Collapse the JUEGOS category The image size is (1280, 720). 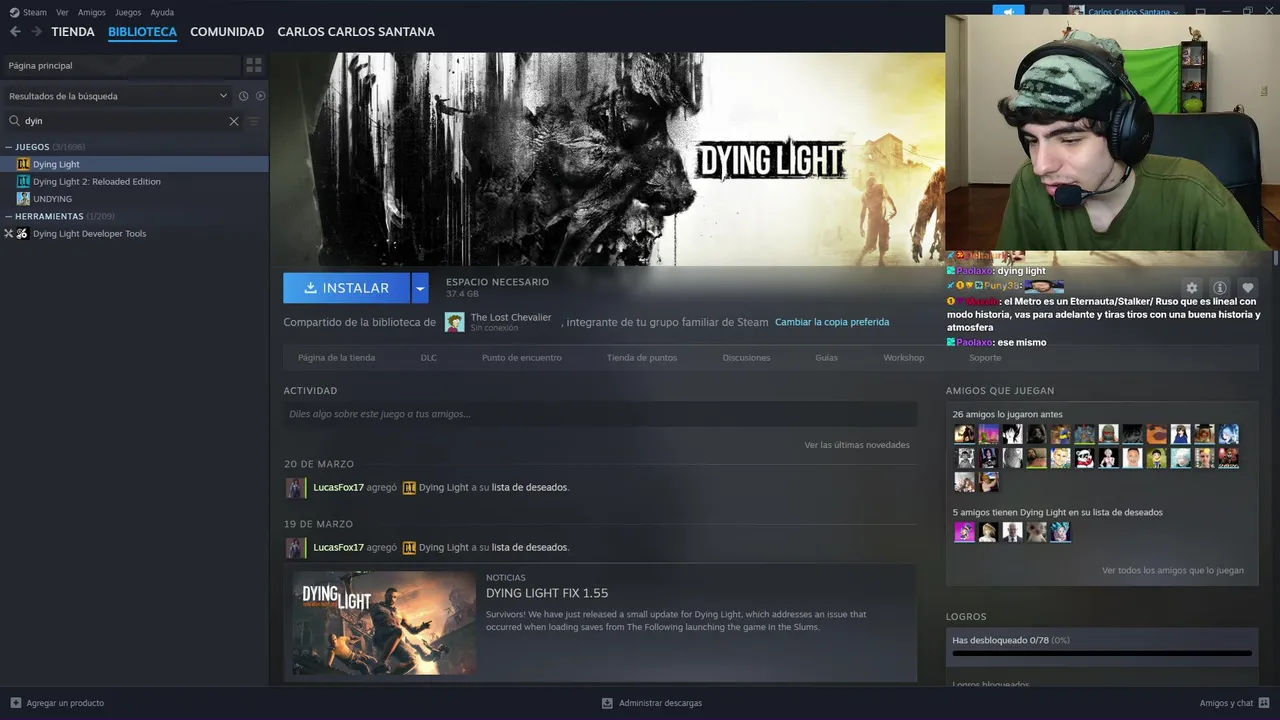[9, 147]
